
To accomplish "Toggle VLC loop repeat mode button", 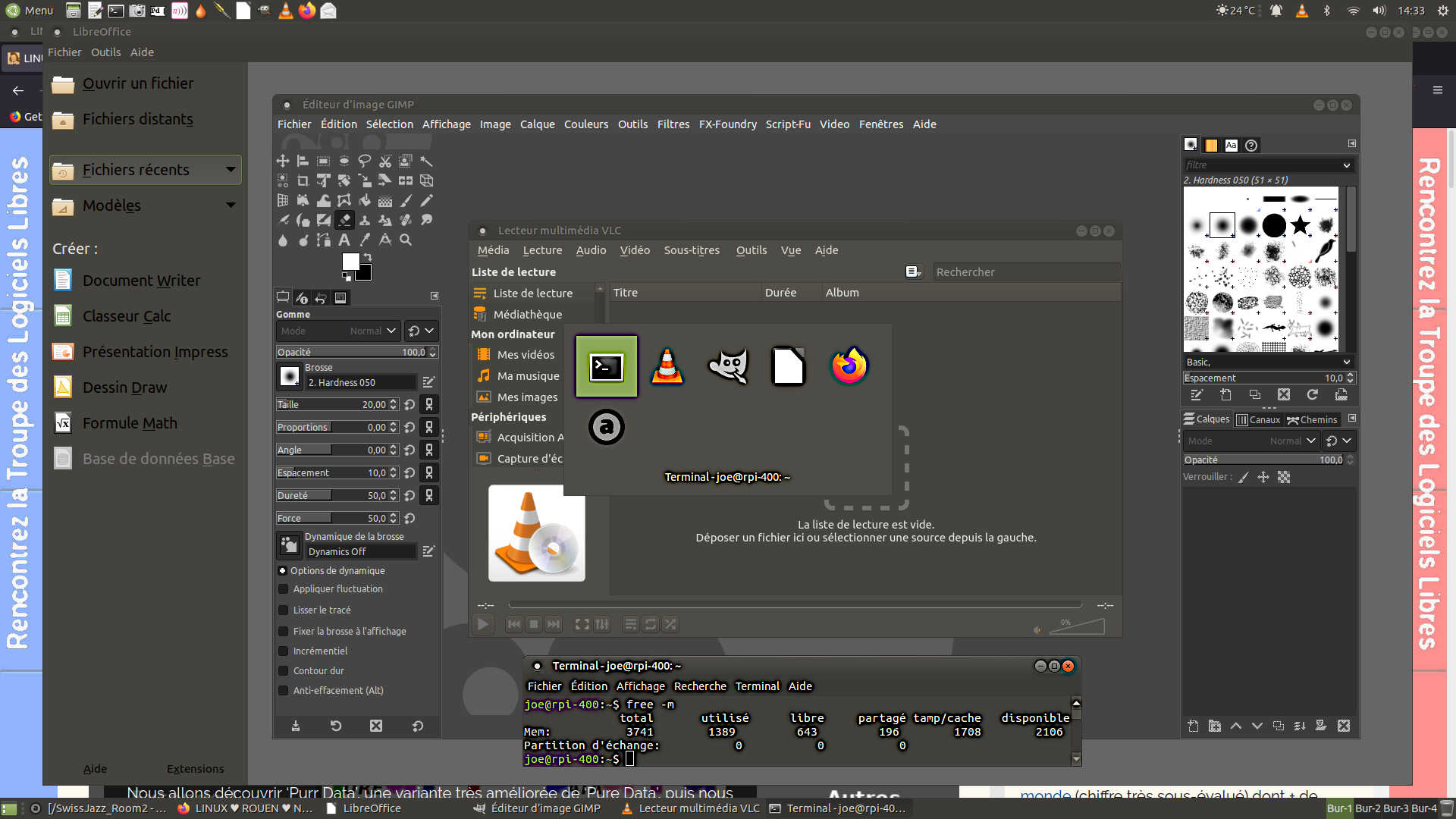I will pyautogui.click(x=650, y=624).
